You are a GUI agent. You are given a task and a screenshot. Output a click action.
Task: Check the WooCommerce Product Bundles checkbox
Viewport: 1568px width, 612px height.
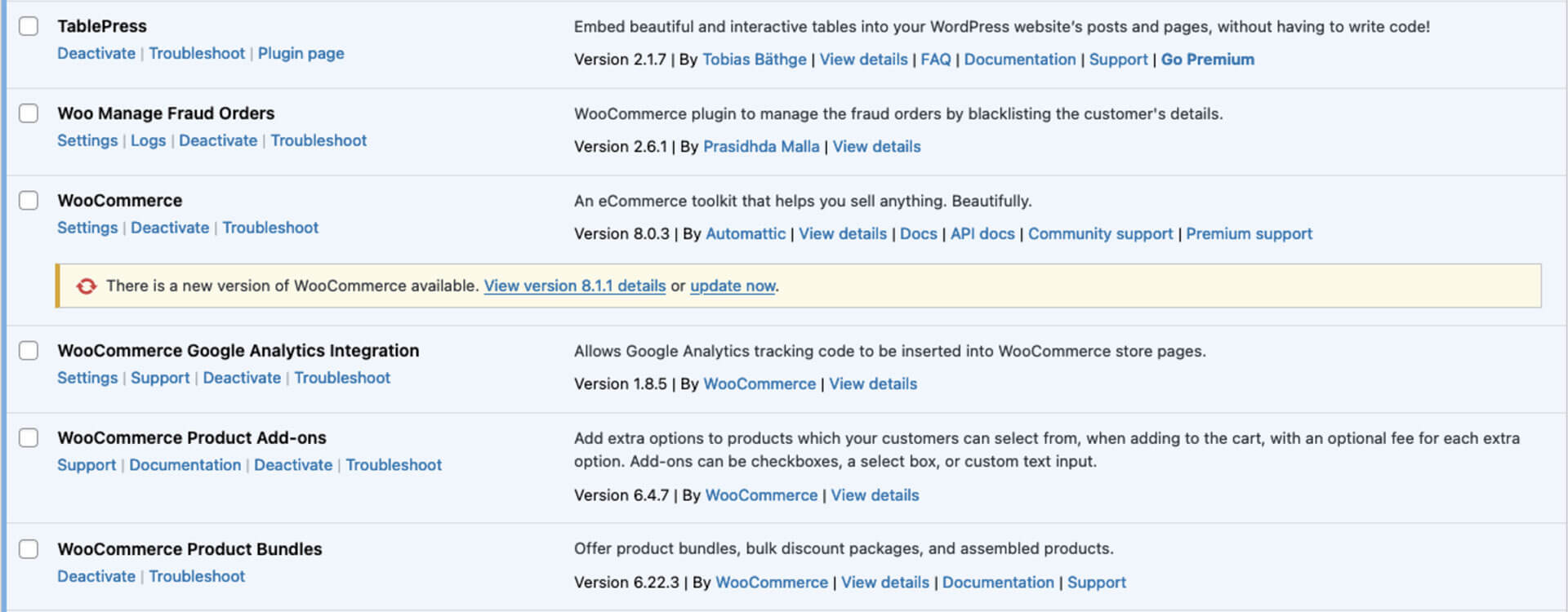tap(29, 549)
